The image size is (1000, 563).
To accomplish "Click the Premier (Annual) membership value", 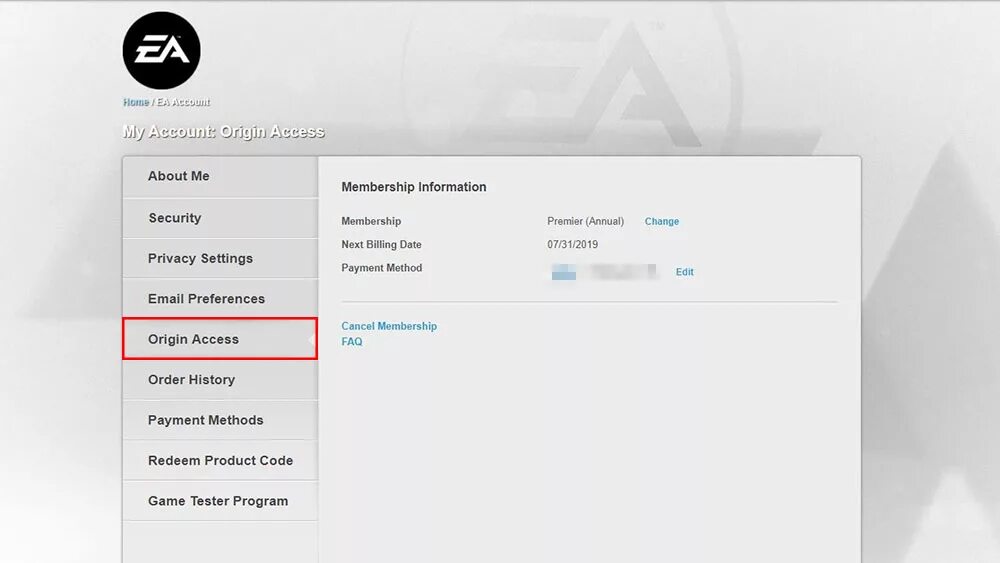I will [585, 221].
